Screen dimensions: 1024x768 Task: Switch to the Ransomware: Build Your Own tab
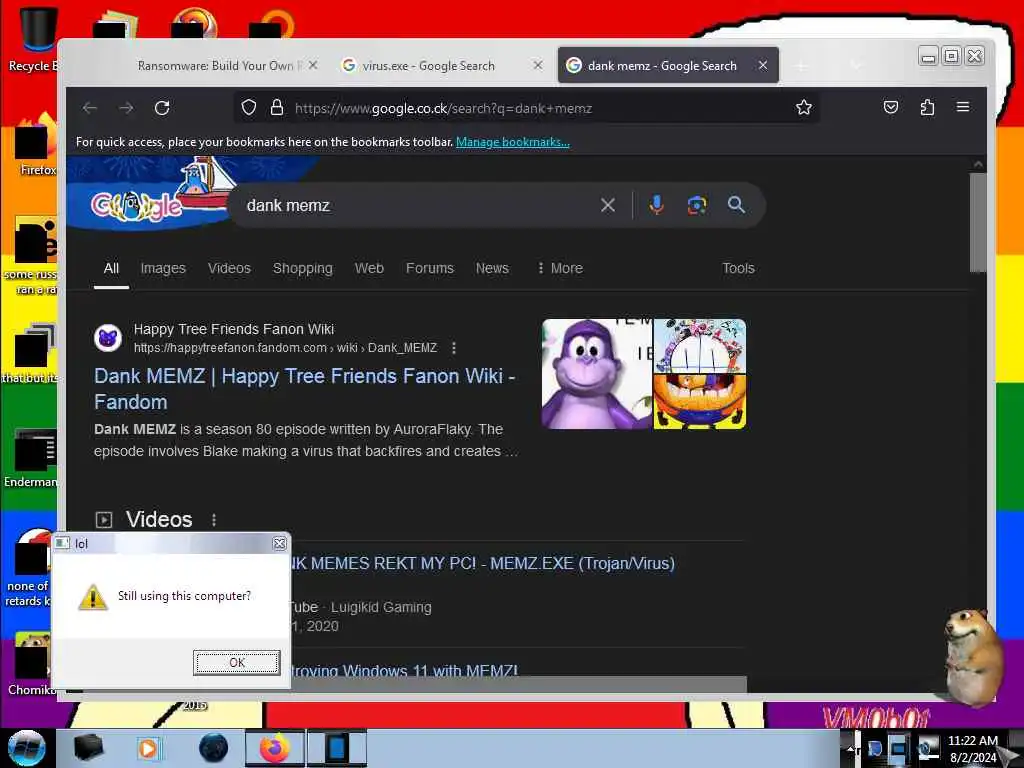tap(219, 65)
